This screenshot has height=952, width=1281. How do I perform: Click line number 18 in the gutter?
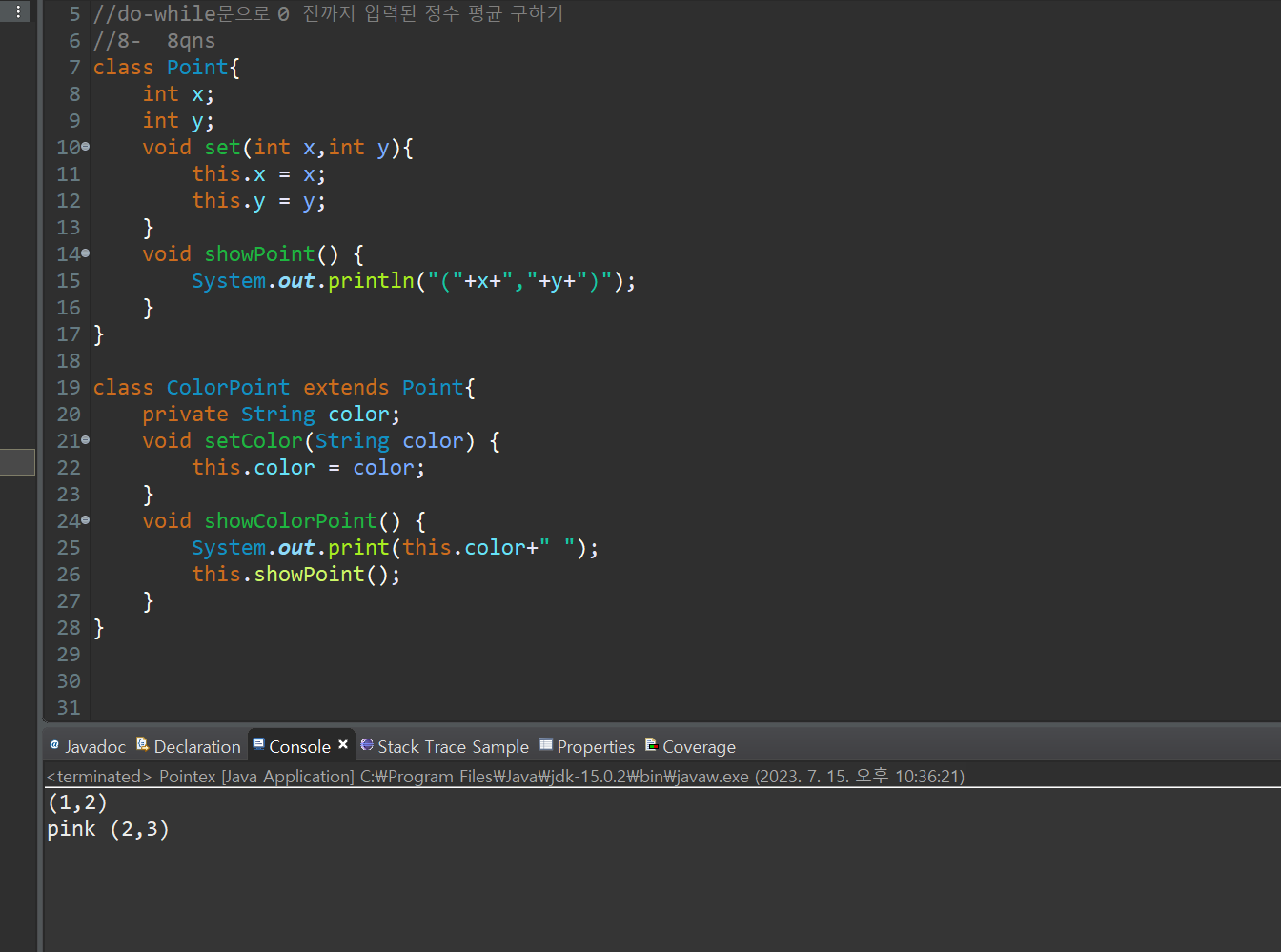click(68, 361)
